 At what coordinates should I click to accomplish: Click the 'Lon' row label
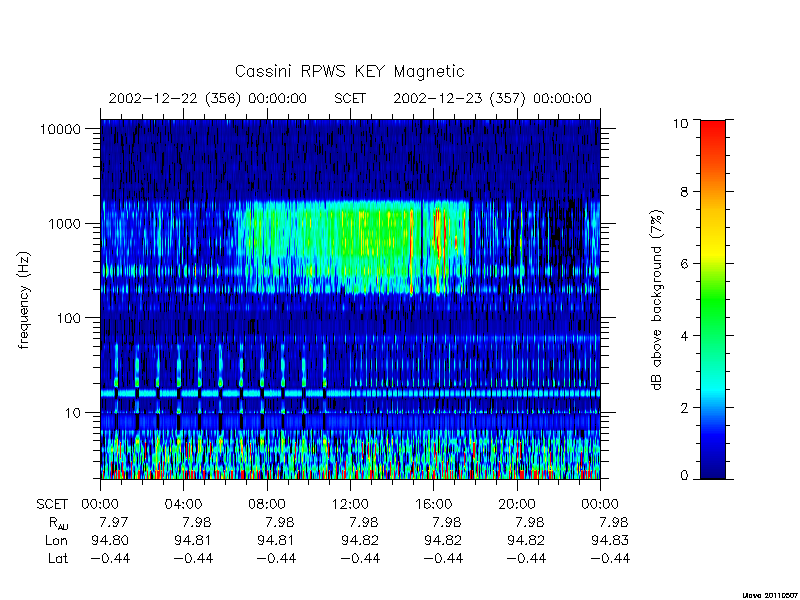(56, 540)
